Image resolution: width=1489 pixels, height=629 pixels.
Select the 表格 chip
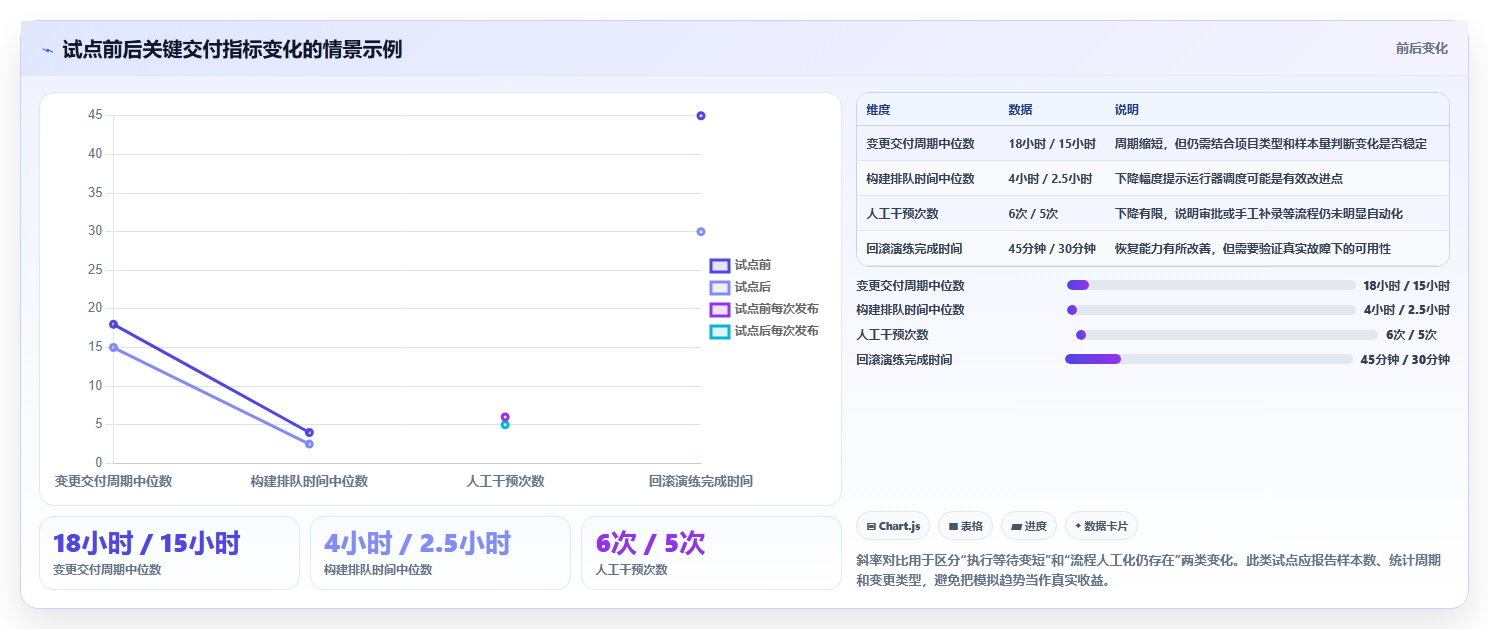[965, 526]
